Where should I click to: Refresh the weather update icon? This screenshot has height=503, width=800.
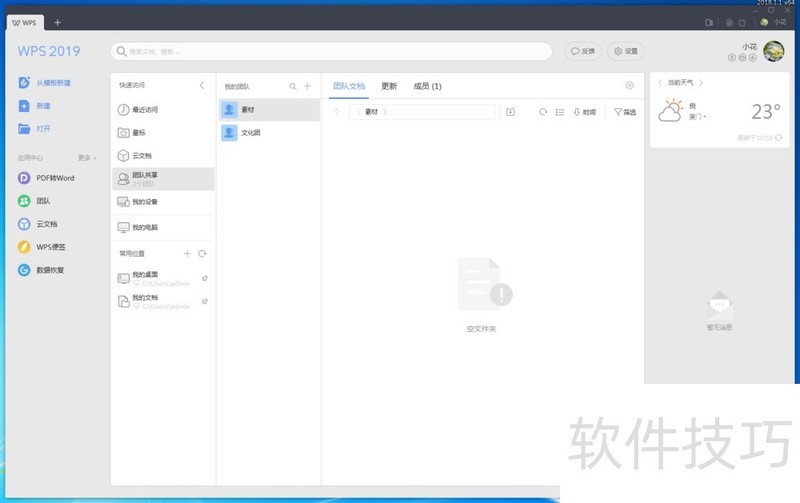click(x=778, y=138)
